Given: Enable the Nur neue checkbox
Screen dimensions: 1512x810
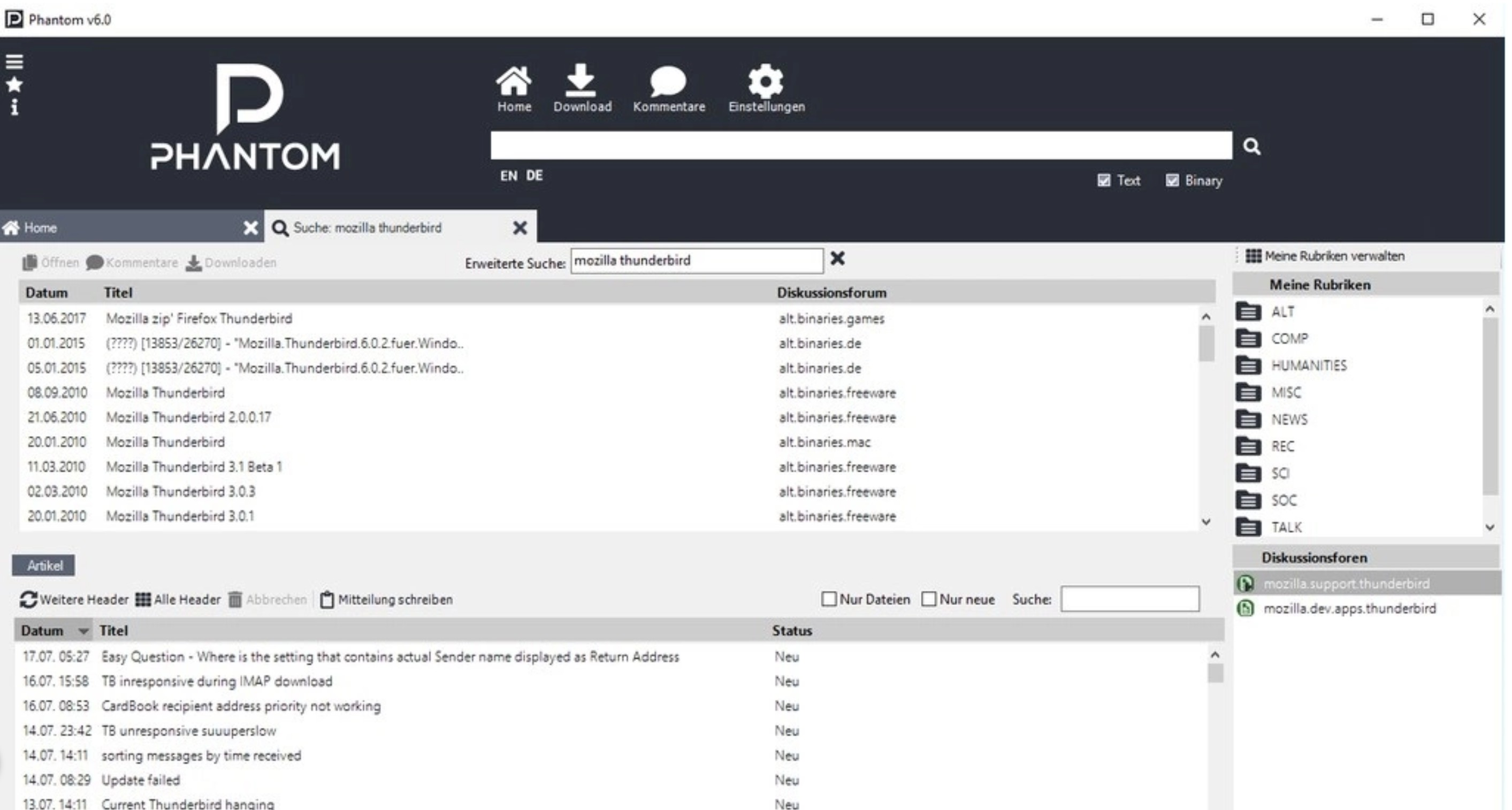Looking at the screenshot, I should click(x=929, y=599).
